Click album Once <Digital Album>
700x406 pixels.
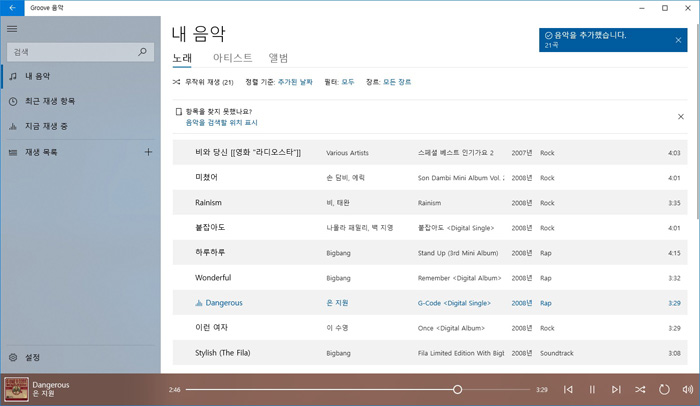[x=451, y=328]
